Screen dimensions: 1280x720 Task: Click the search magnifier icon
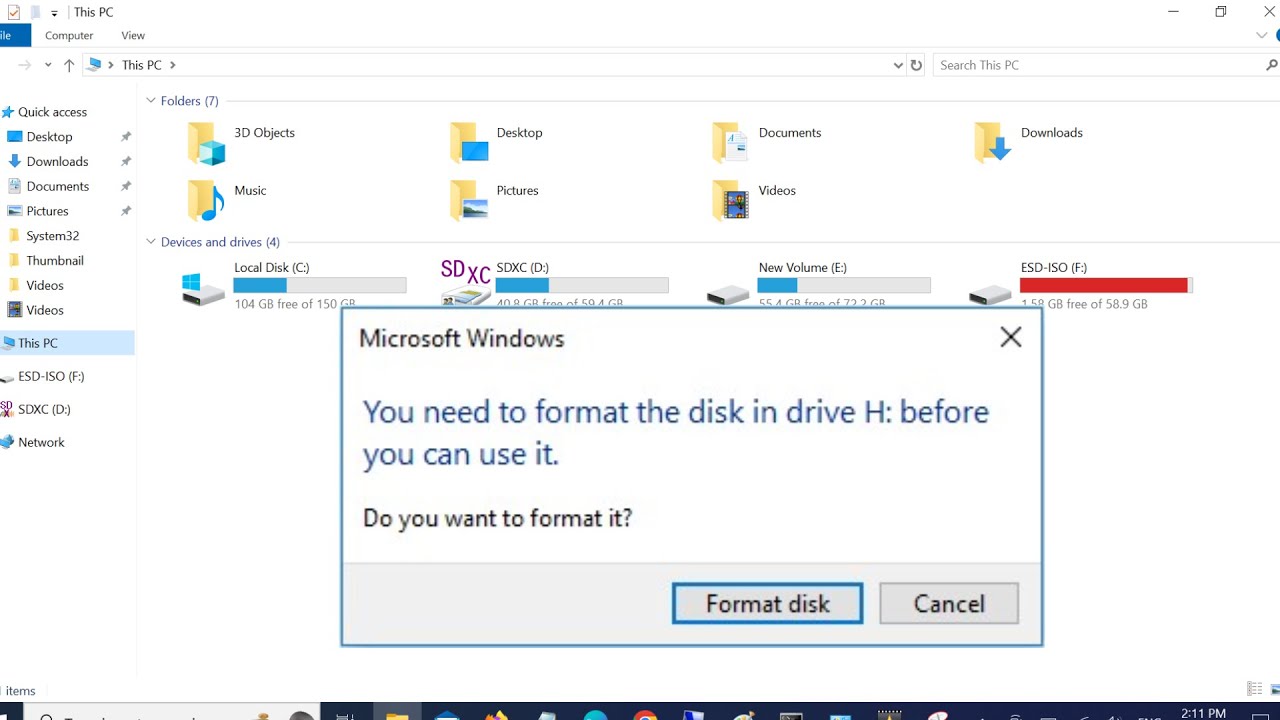pos(1272,65)
